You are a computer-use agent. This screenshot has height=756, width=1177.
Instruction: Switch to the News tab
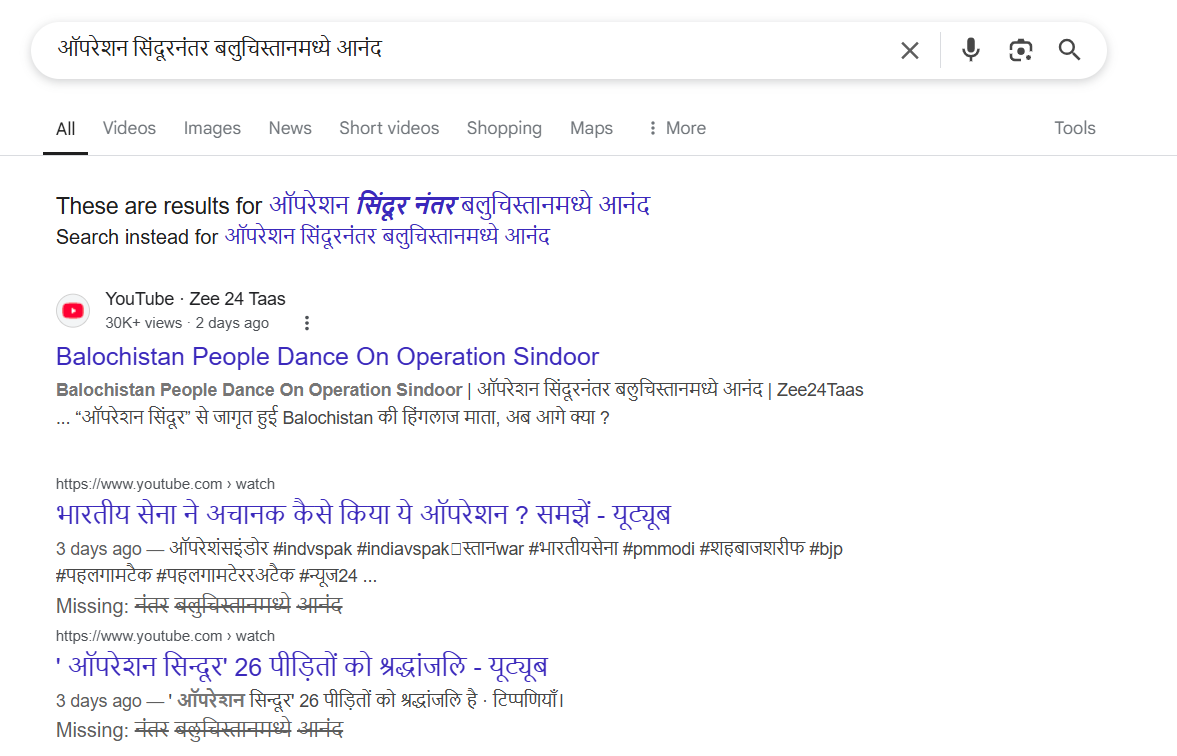pos(289,128)
